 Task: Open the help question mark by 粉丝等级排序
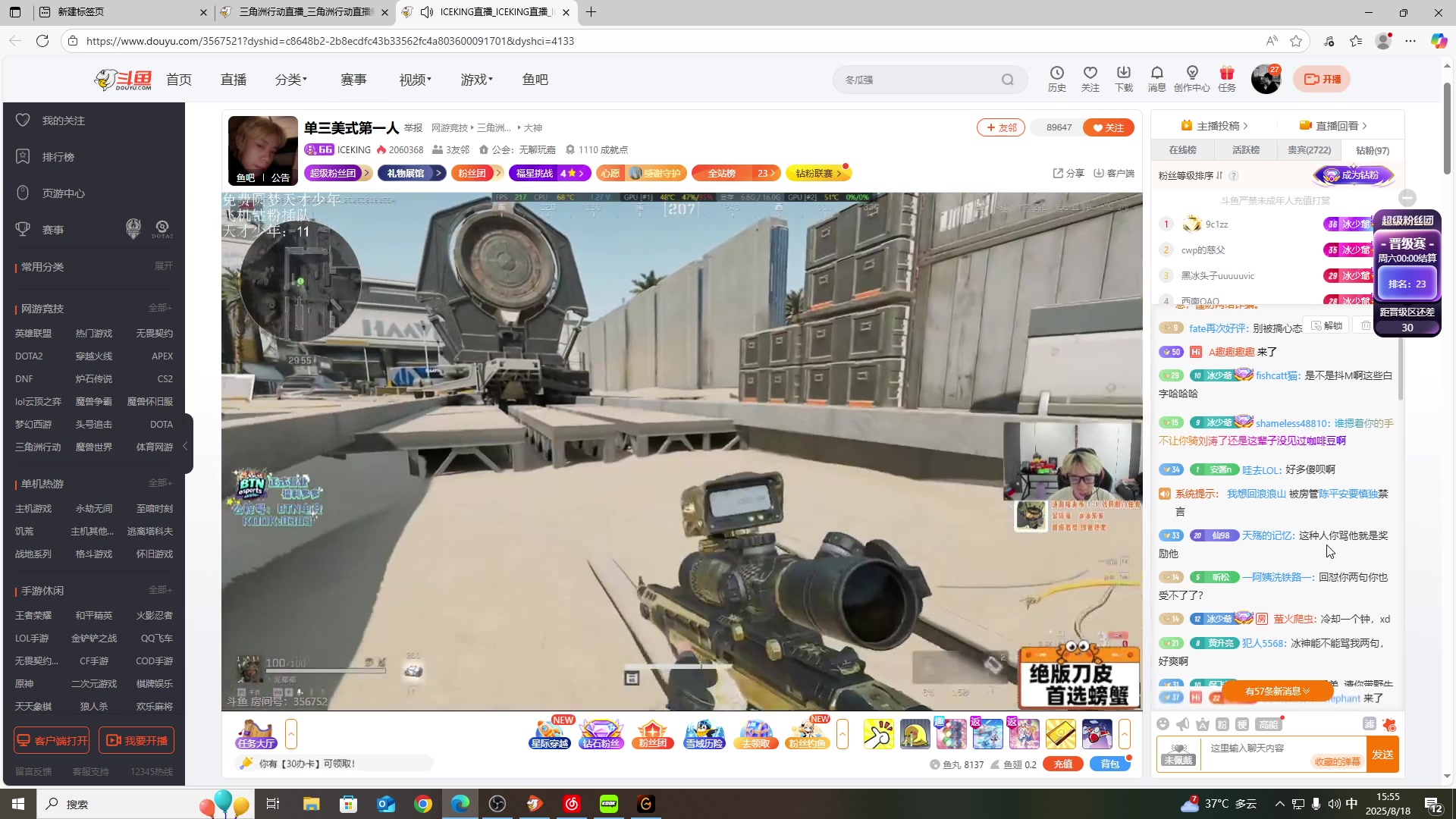tap(1234, 176)
